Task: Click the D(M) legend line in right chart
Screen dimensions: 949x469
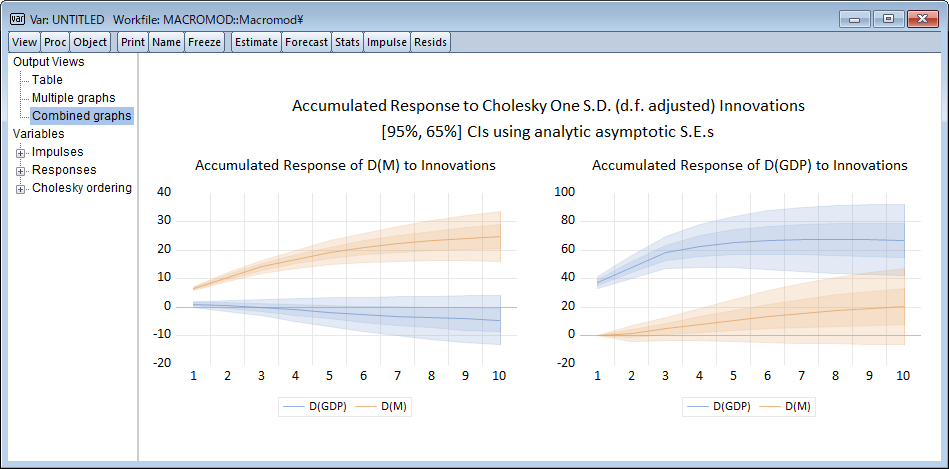Action: click(x=769, y=407)
